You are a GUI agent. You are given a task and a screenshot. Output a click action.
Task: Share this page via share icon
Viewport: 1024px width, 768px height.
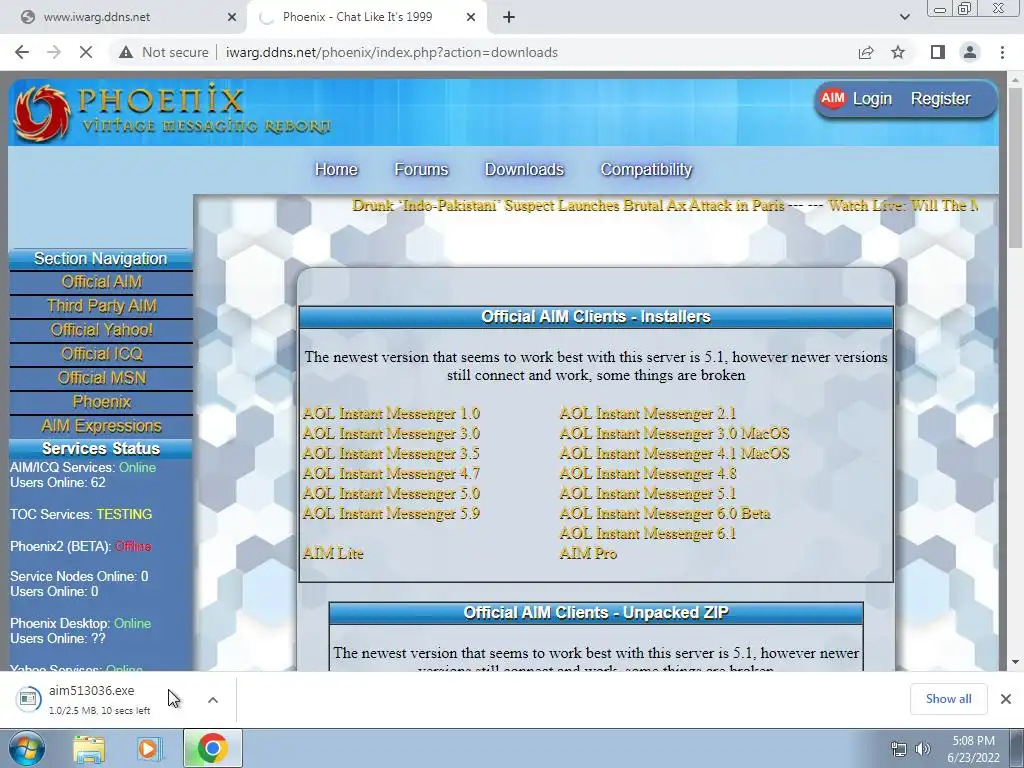coord(866,52)
